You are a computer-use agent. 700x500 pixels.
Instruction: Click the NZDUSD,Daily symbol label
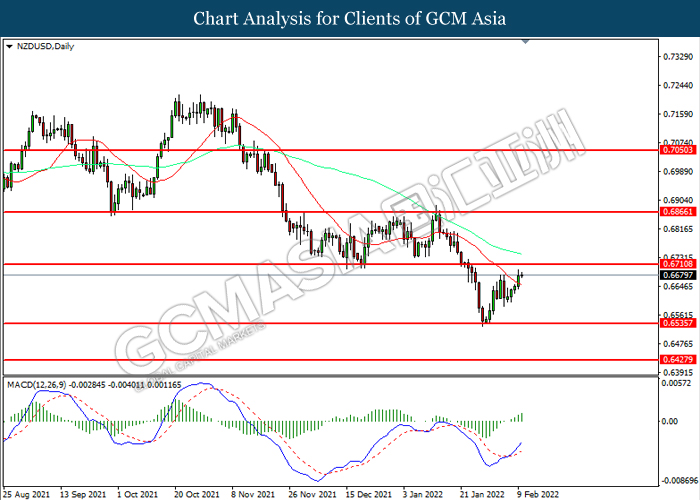(45, 46)
